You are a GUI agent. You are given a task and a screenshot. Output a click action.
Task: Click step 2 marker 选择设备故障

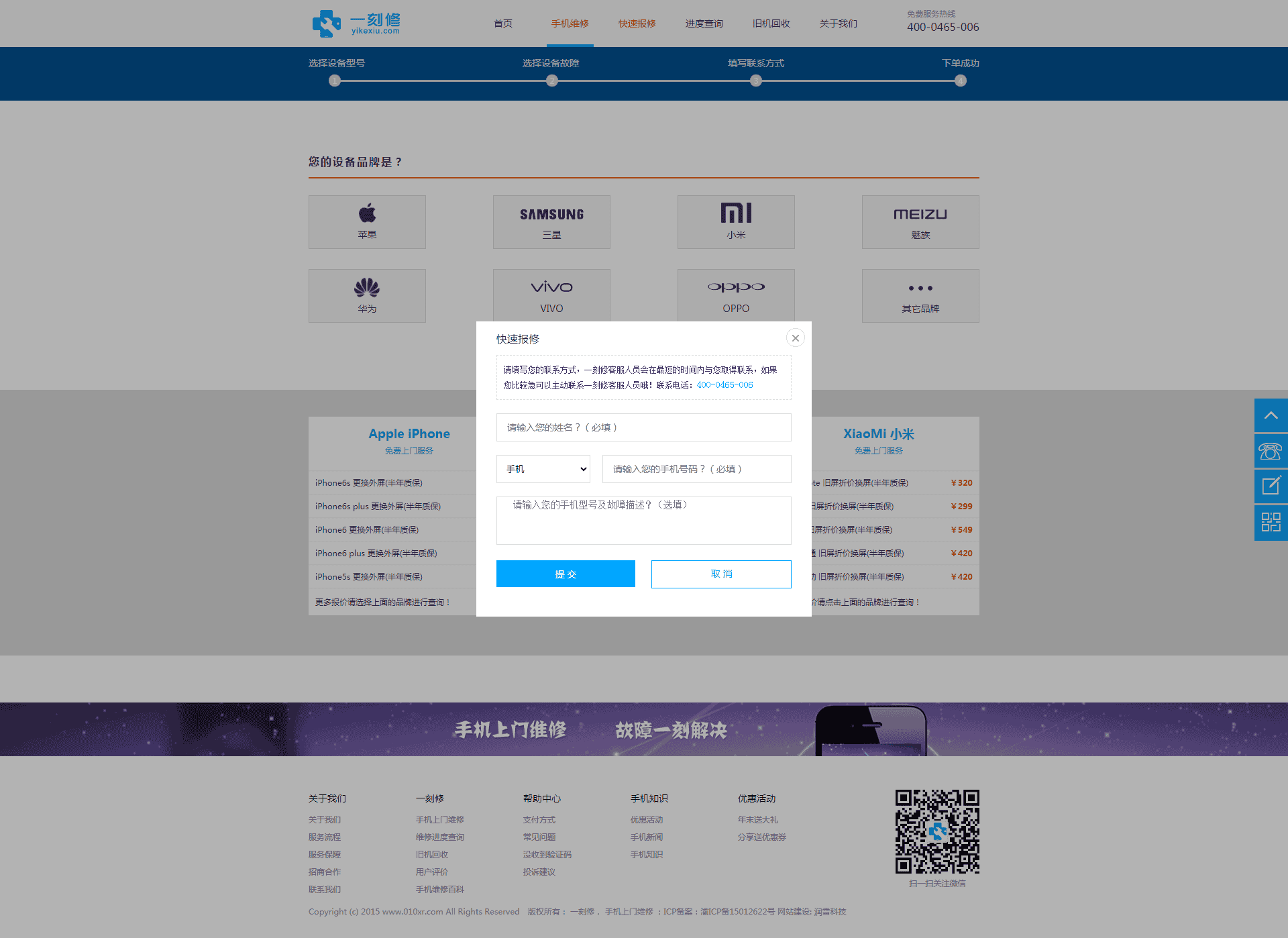(x=551, y=81)
